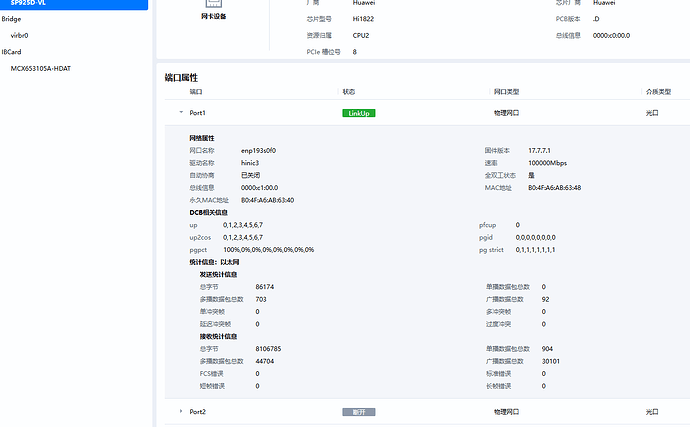Click the MAC address B0:4F:A6:AB:63:48
The width and height of the screenshot is (690, 427).
coord(554,188)
